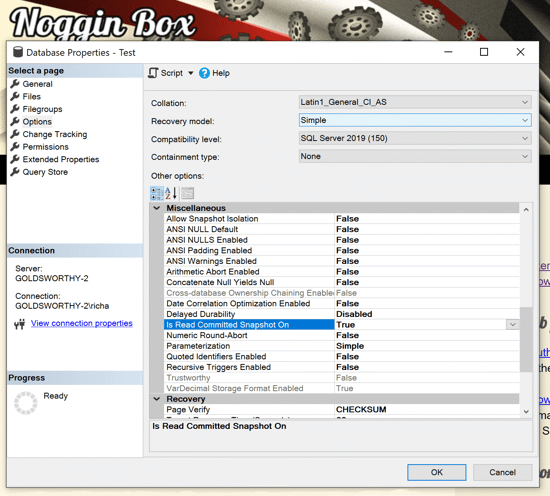Select the Parameterization row

click(342, 346)
